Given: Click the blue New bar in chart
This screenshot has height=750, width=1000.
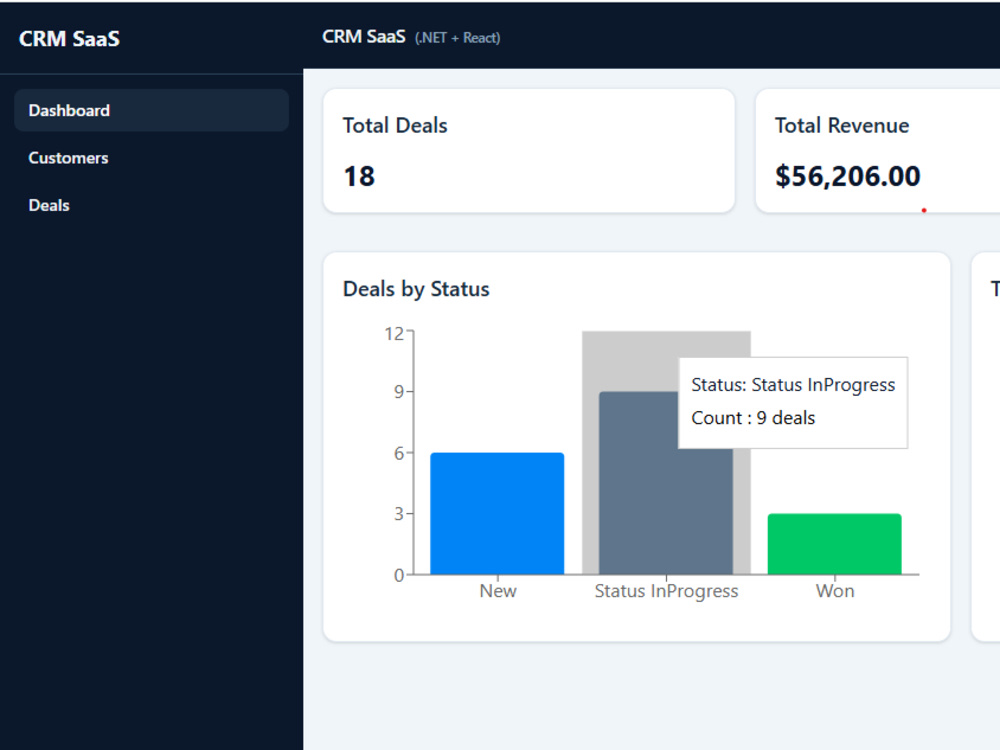Looking at the screenshot, I should click(x=497, y=513).
